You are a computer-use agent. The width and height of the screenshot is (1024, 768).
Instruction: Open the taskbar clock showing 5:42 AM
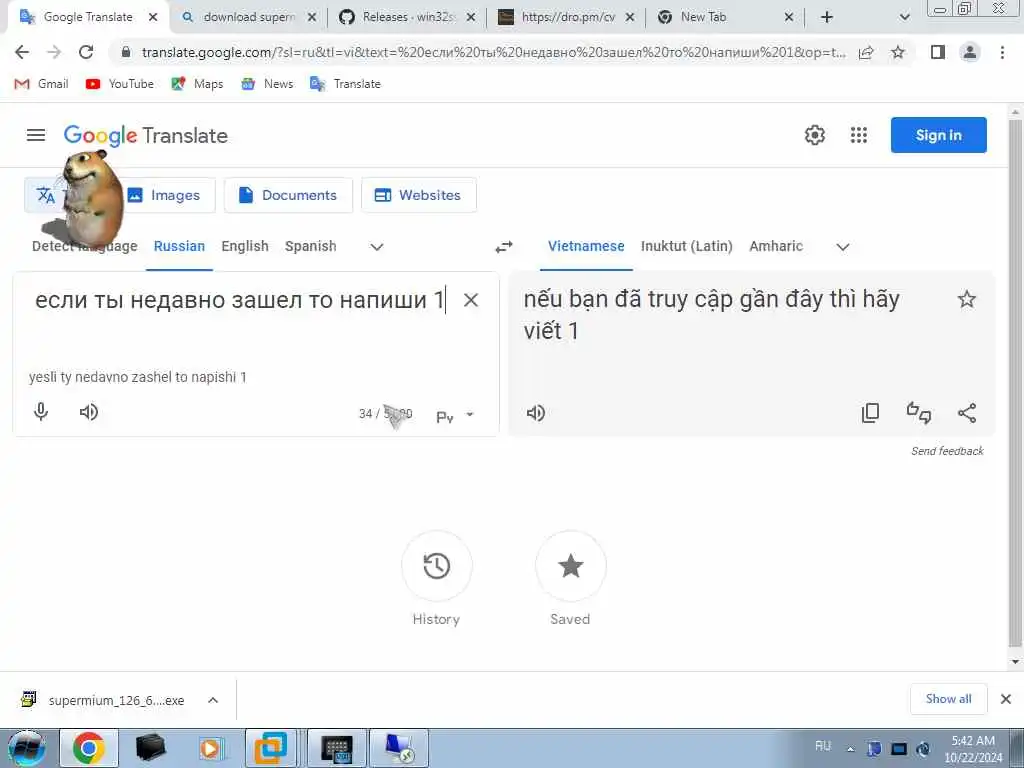point(973,749)
